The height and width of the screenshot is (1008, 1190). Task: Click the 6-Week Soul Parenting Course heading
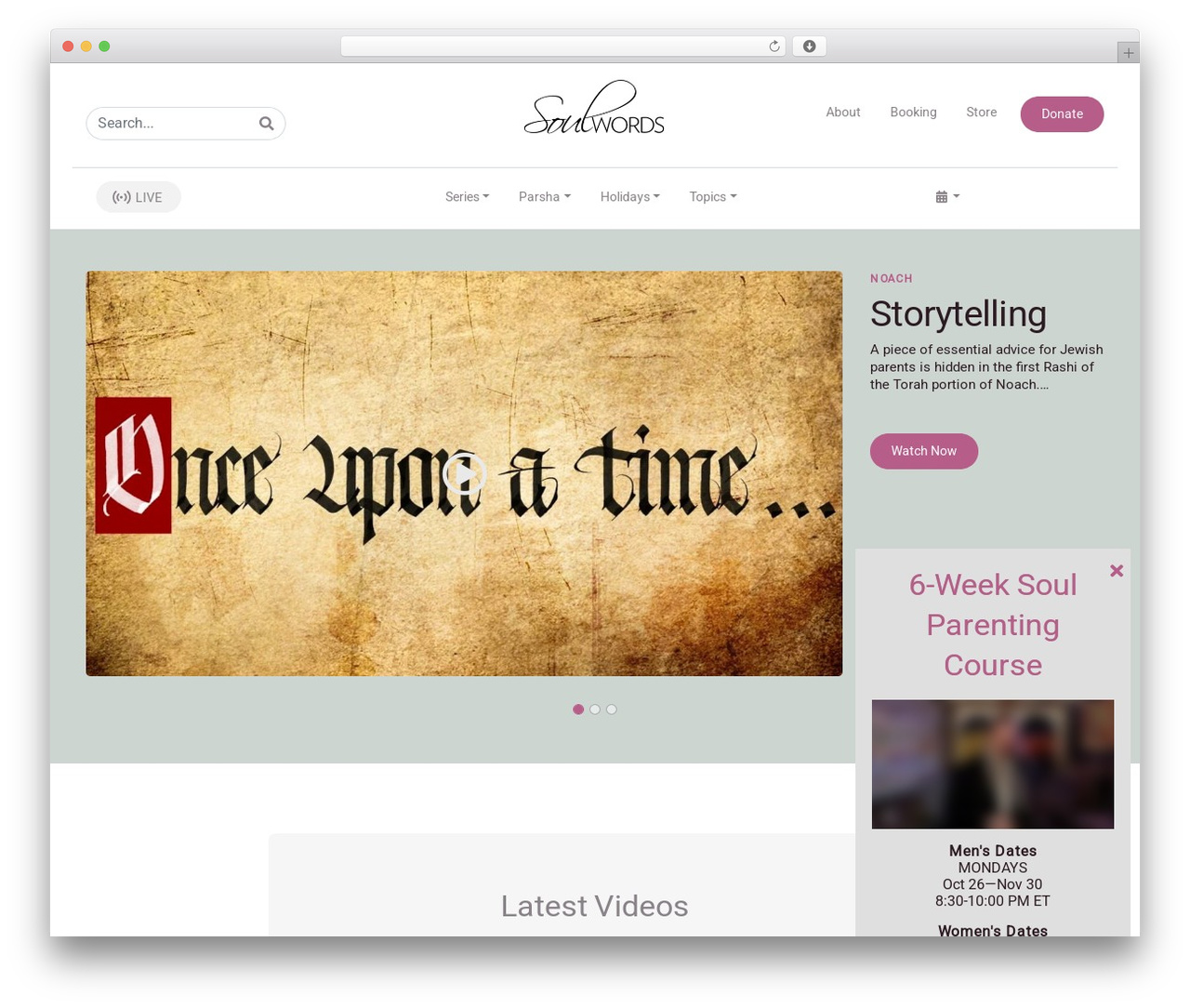point(993,625)
